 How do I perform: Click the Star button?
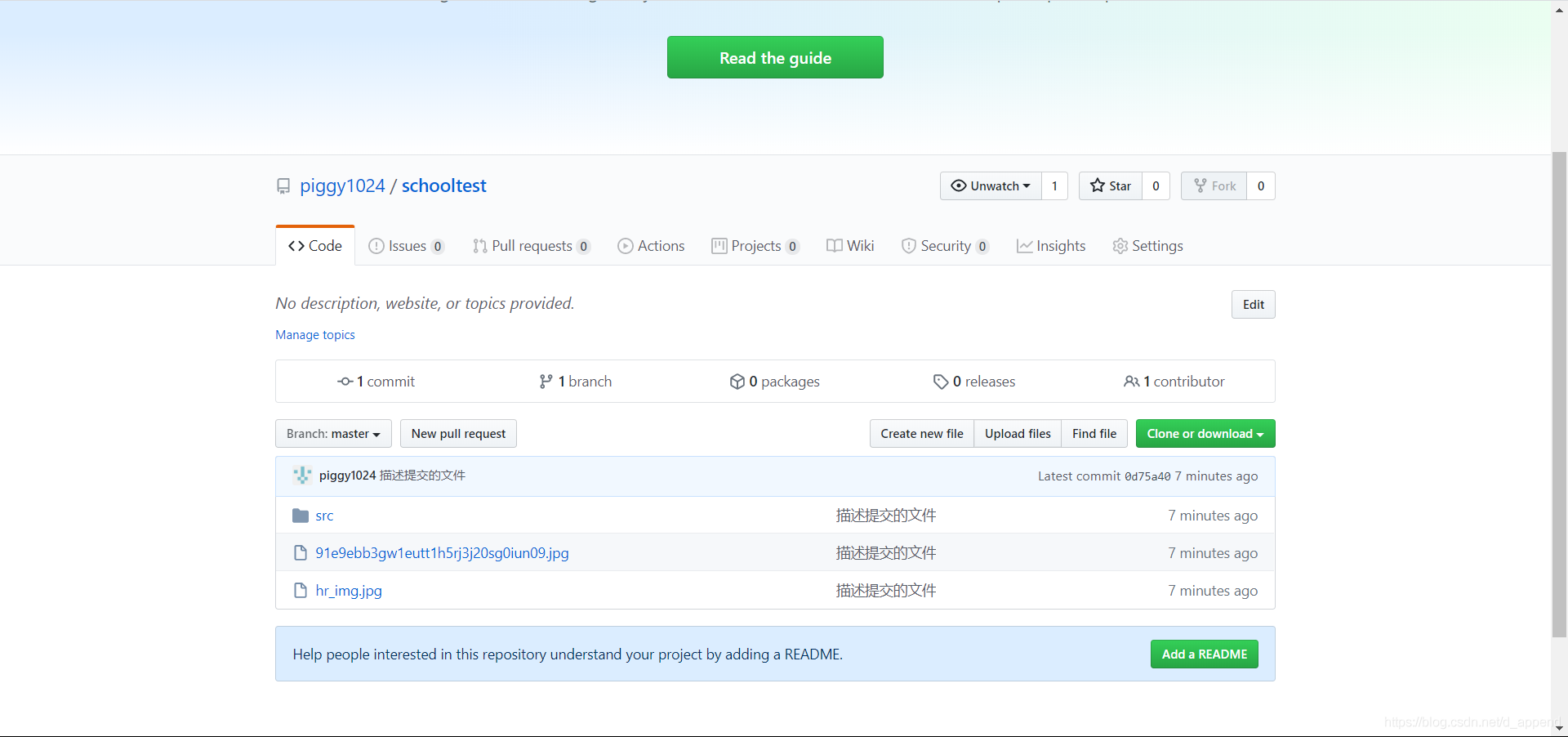(x=1111, y=185)
